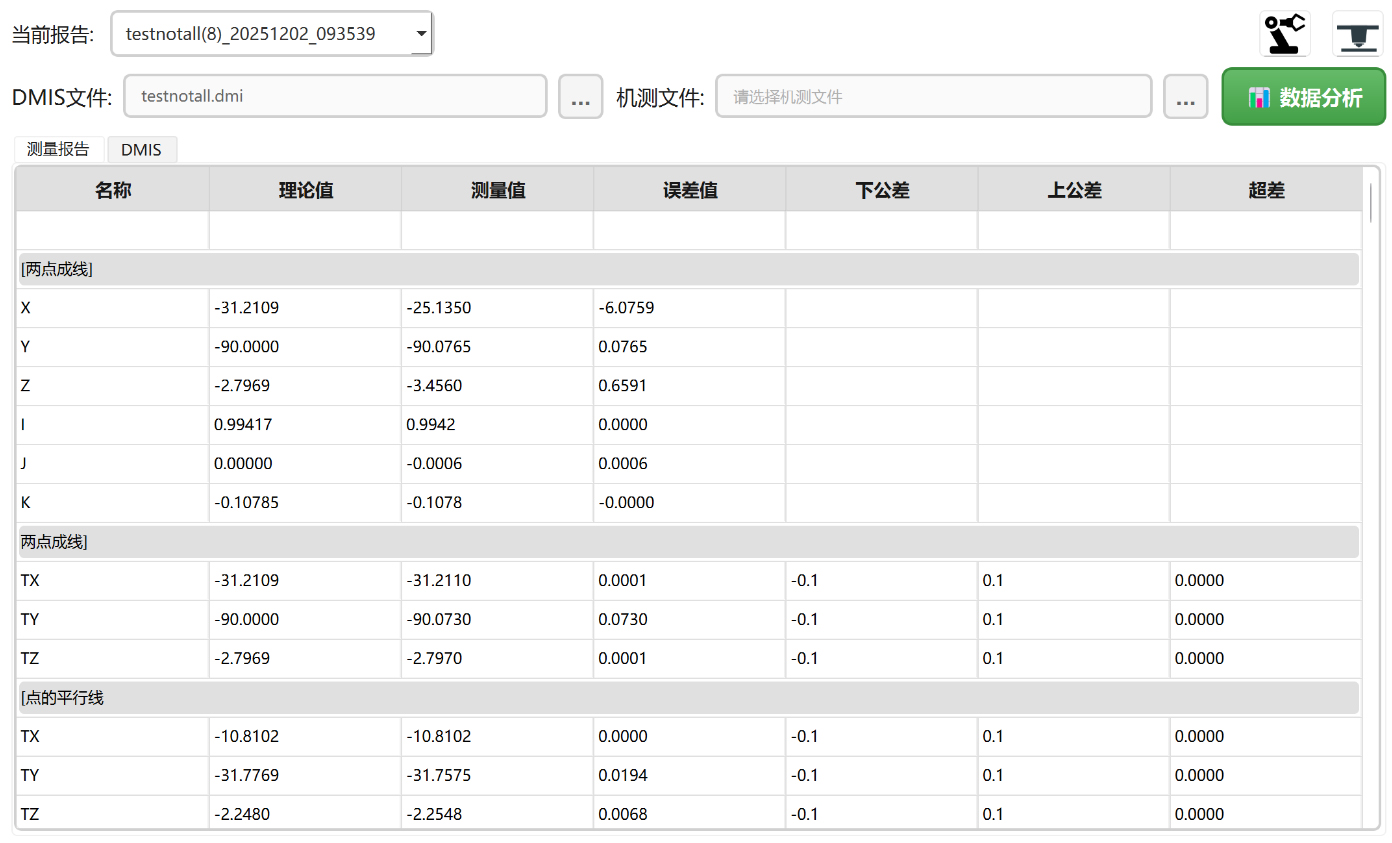This screenshot has width=1392, height=843.
Task: Click the 名称 column header
Action: (112, 190)
